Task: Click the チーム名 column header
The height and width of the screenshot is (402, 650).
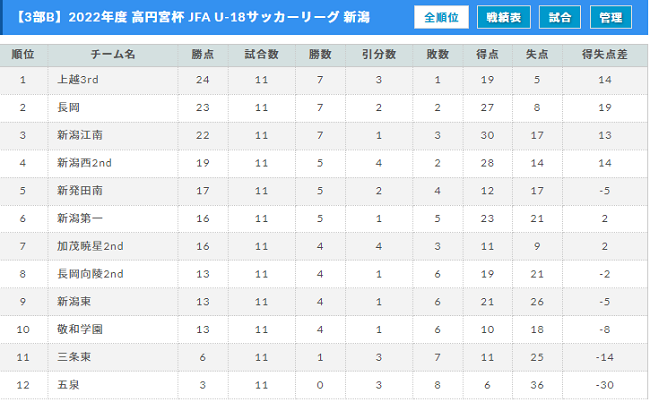Action: (x=113, y=55)
